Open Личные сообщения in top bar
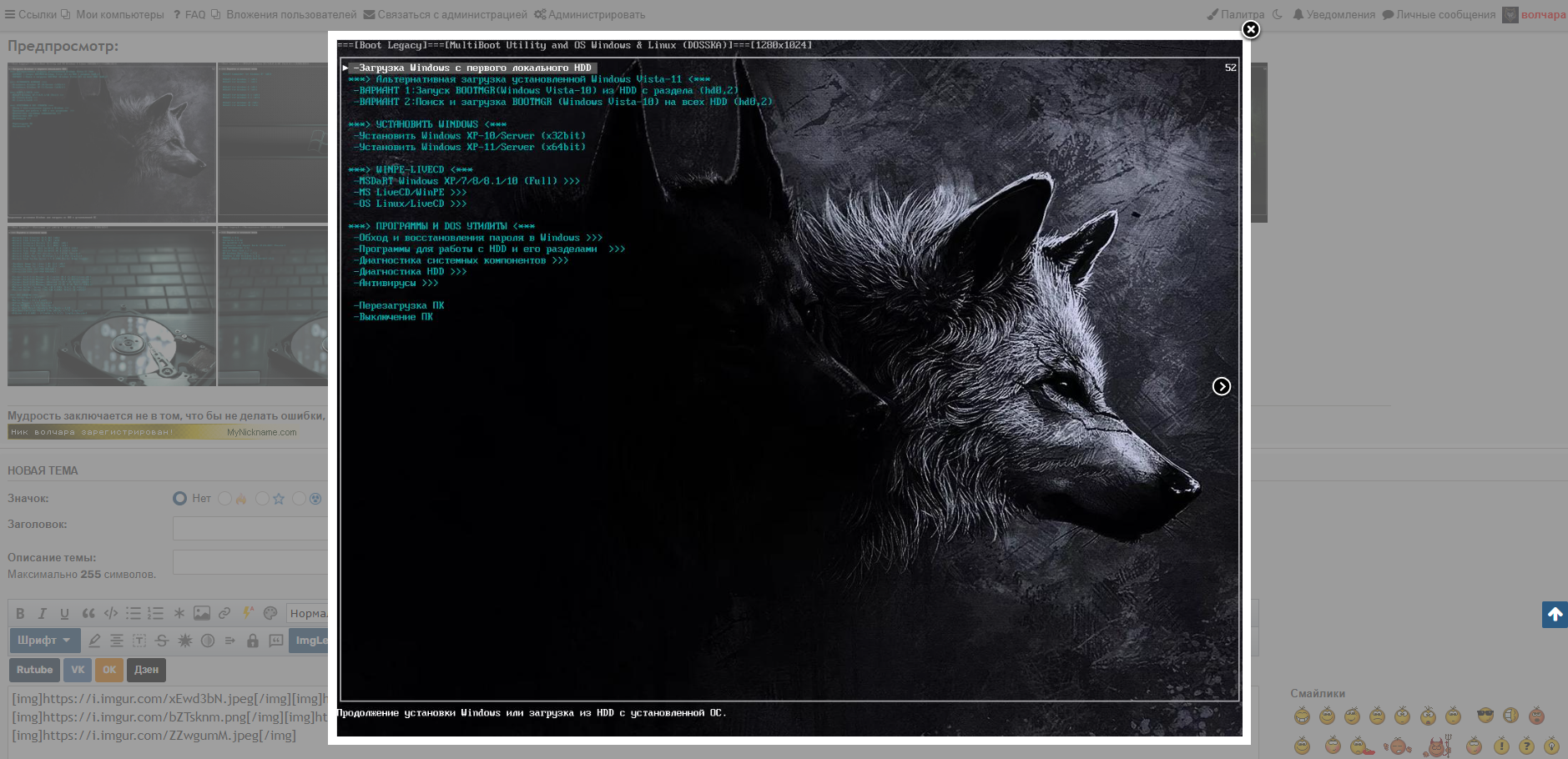1568x759 pixels. 1439,14
